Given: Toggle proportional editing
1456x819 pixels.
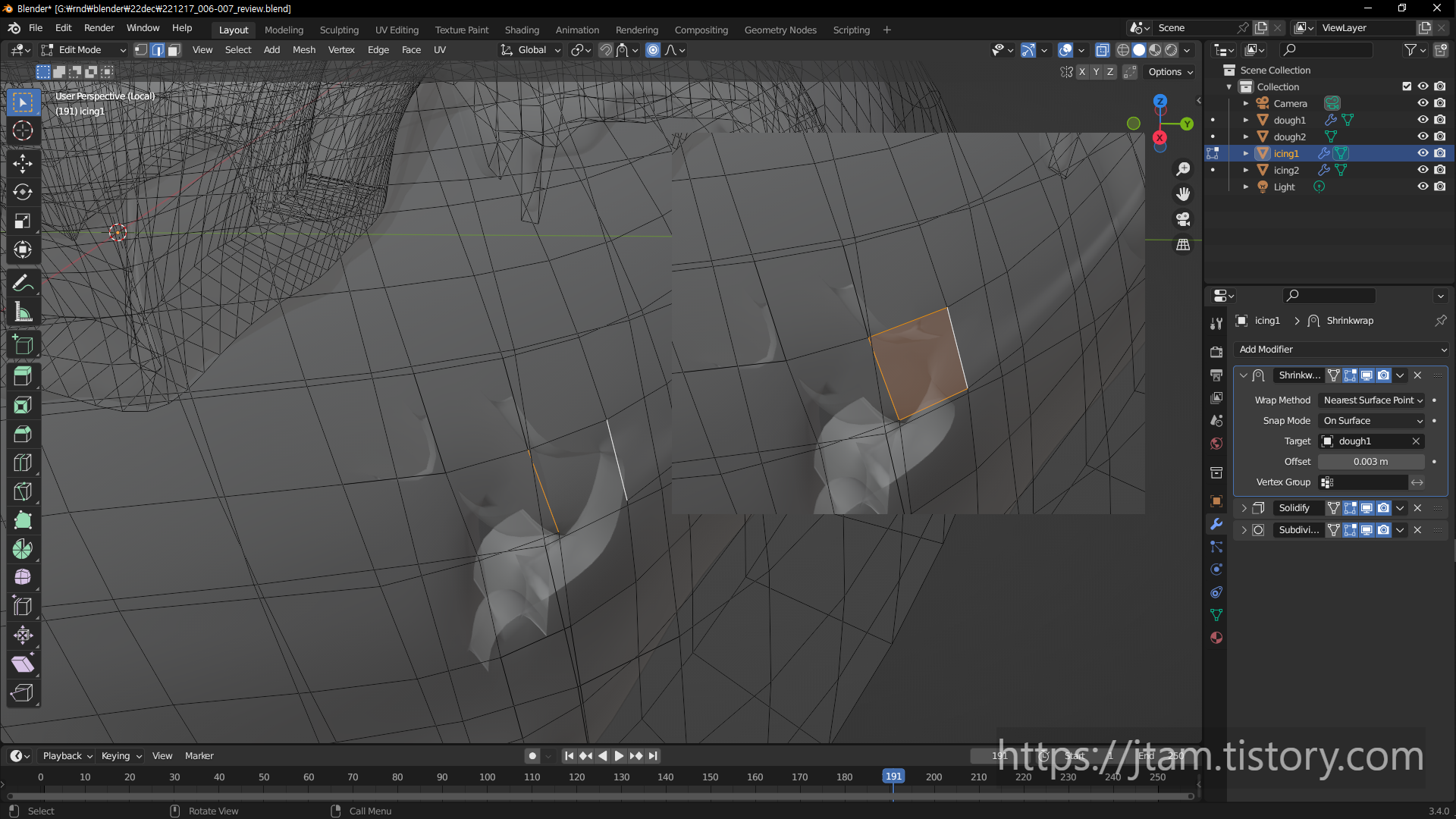Looking at the screenshot, I should tap(653, 50).
